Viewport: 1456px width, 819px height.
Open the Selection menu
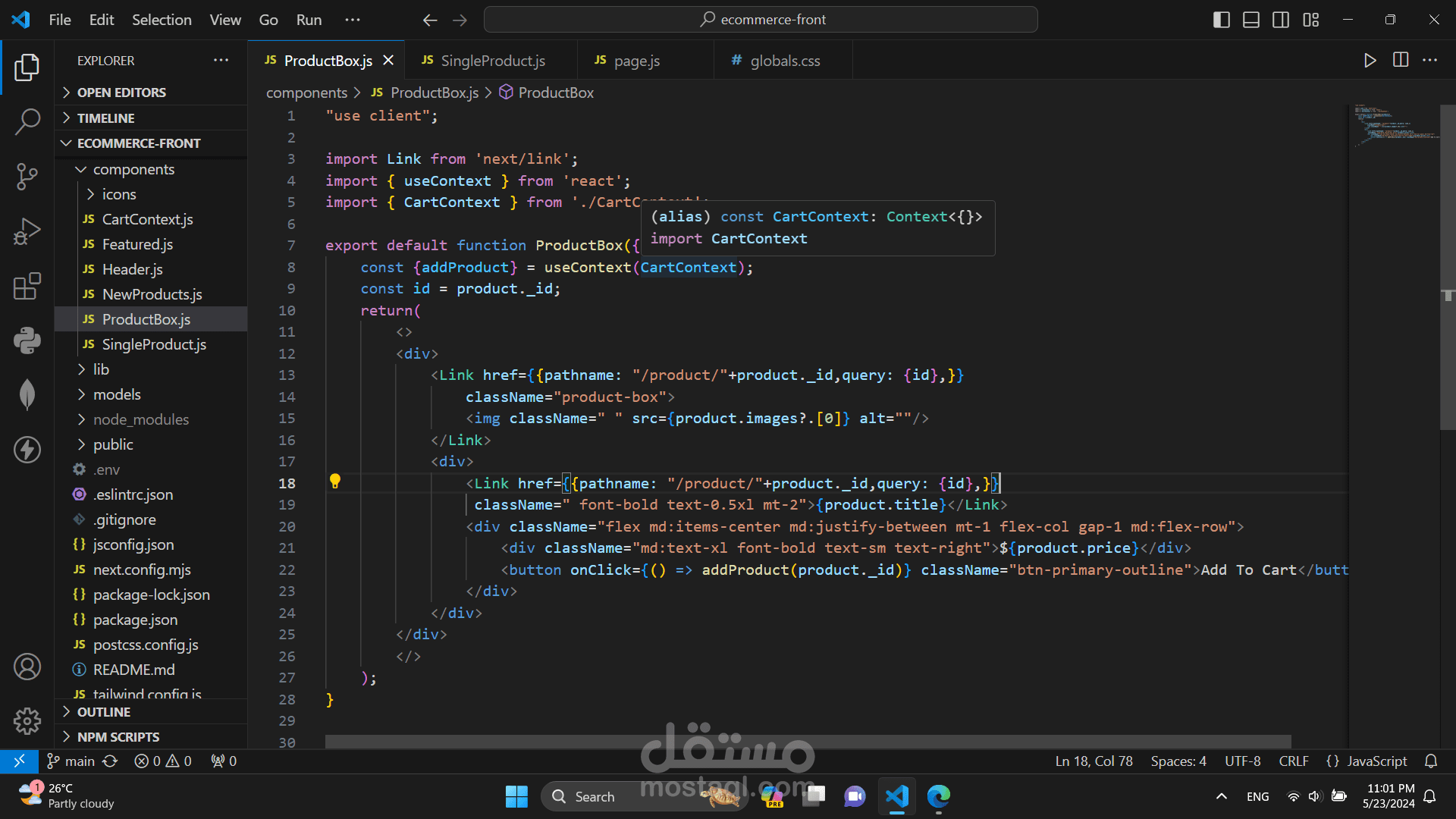pos(162,20)
